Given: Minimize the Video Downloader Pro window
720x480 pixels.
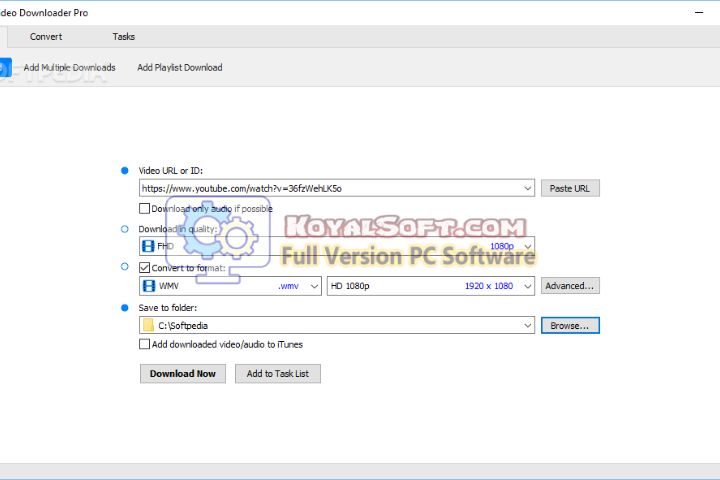Looking at the screenshot, I should pos(699,12).
